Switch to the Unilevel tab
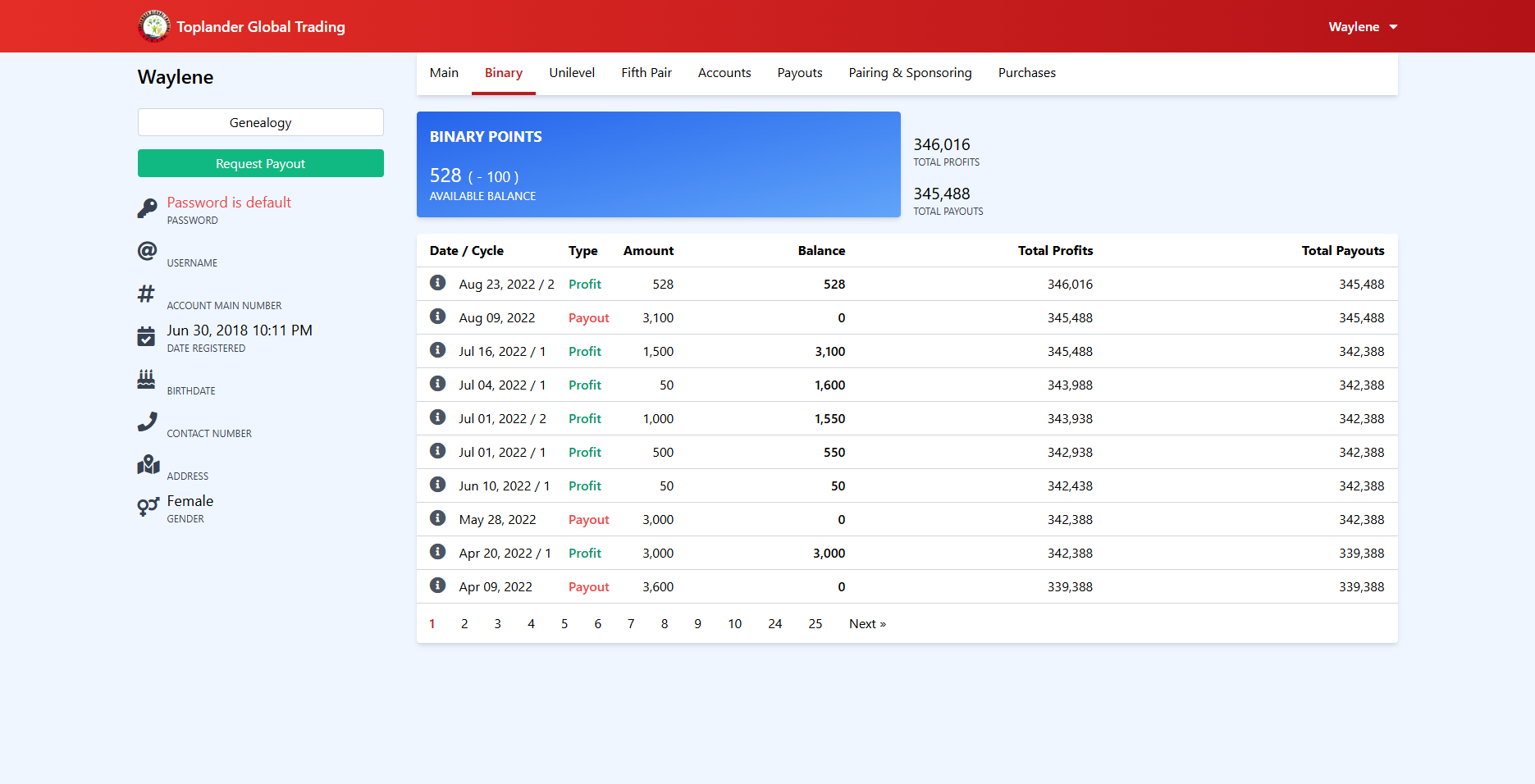The width and height of the screenshot is (1535, 784). pos(572,72)
